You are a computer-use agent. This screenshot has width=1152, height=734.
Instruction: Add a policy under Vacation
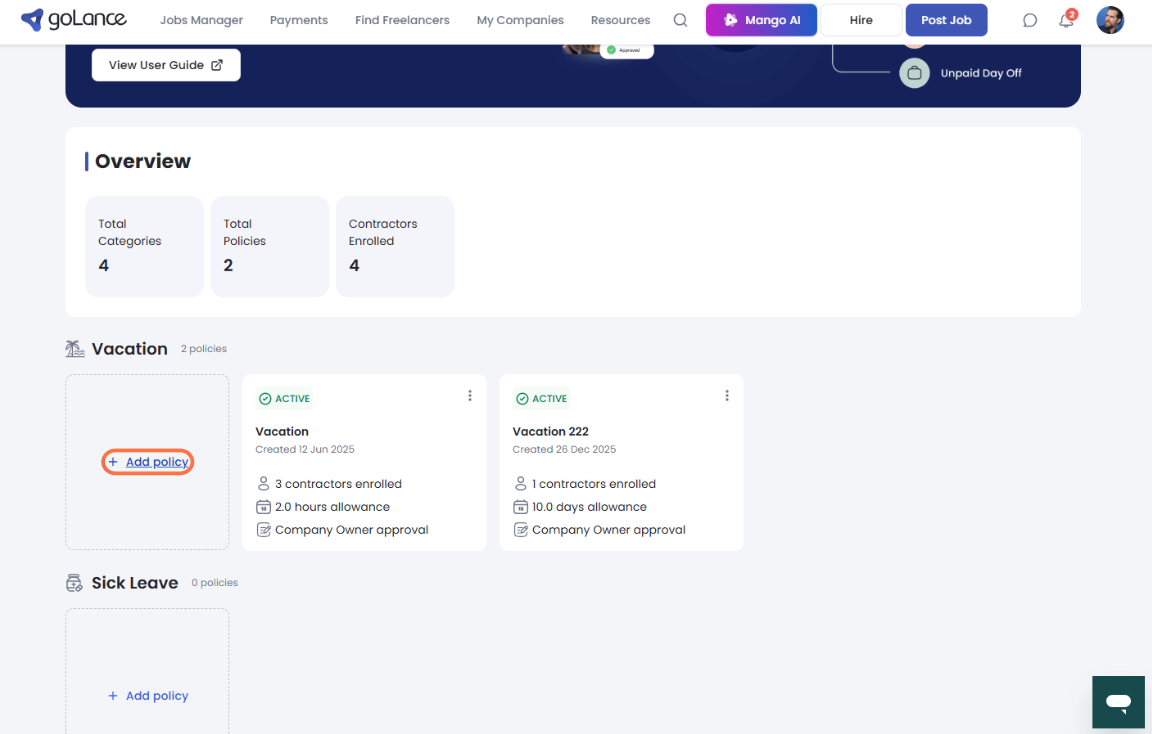(x=148, y=462)
